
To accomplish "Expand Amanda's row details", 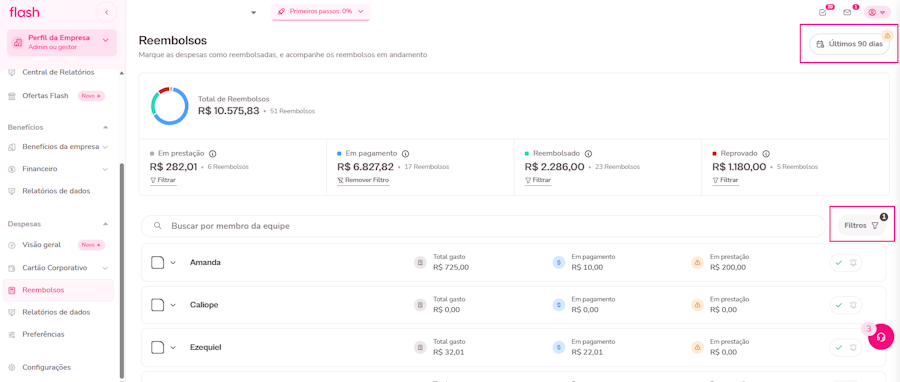I will pos(173,263).
